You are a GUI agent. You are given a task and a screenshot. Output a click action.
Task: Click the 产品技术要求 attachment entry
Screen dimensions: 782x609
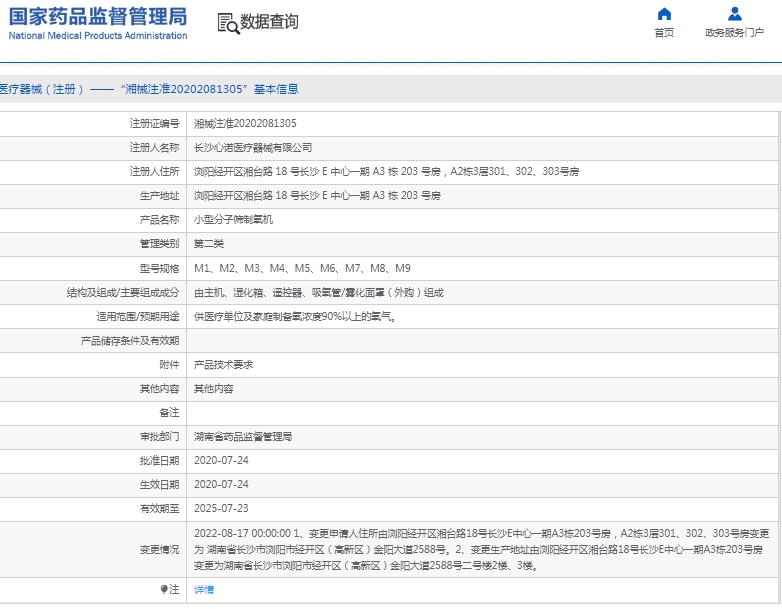(223, 365)
